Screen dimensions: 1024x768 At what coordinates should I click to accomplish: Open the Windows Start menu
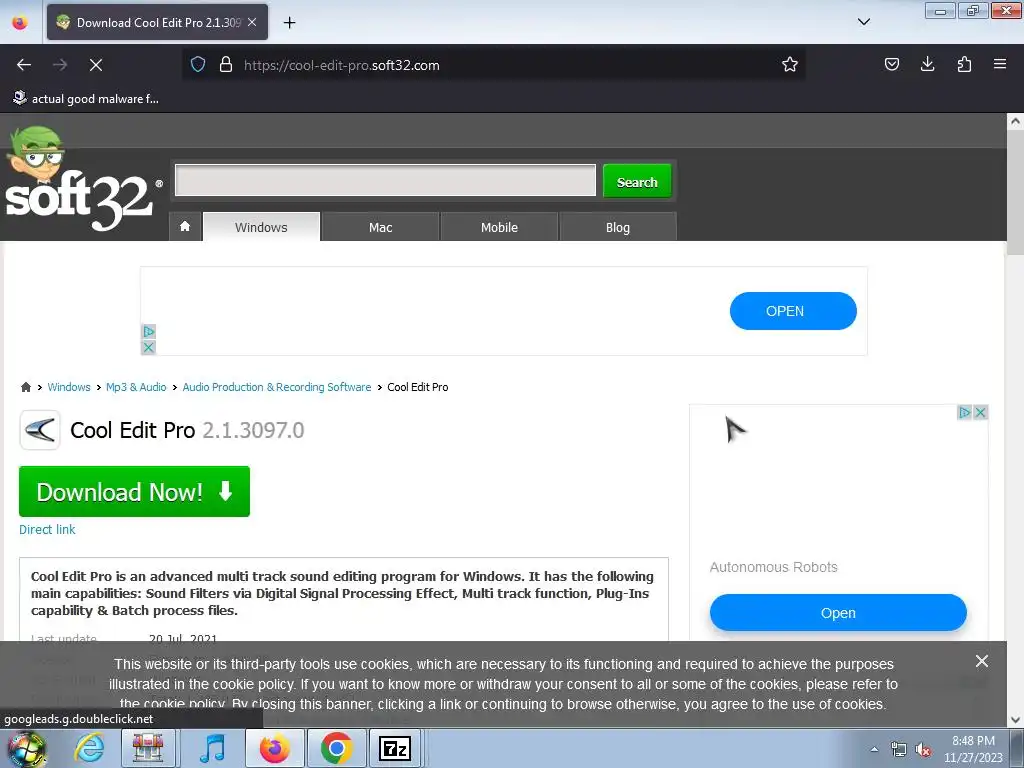pyautogui.click(x=26, y=748)
